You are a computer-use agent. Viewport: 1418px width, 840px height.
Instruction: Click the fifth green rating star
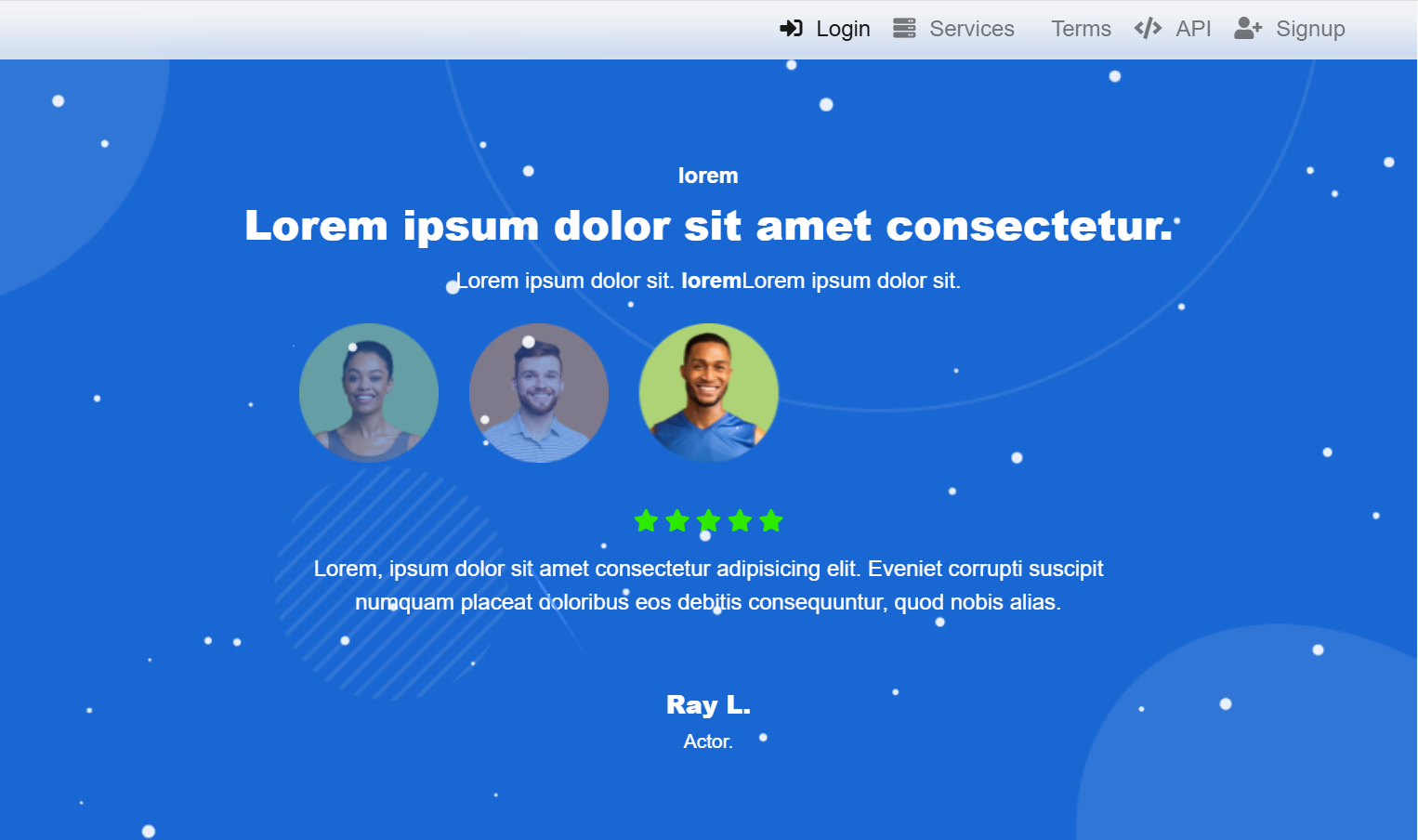tap(770, 520)
